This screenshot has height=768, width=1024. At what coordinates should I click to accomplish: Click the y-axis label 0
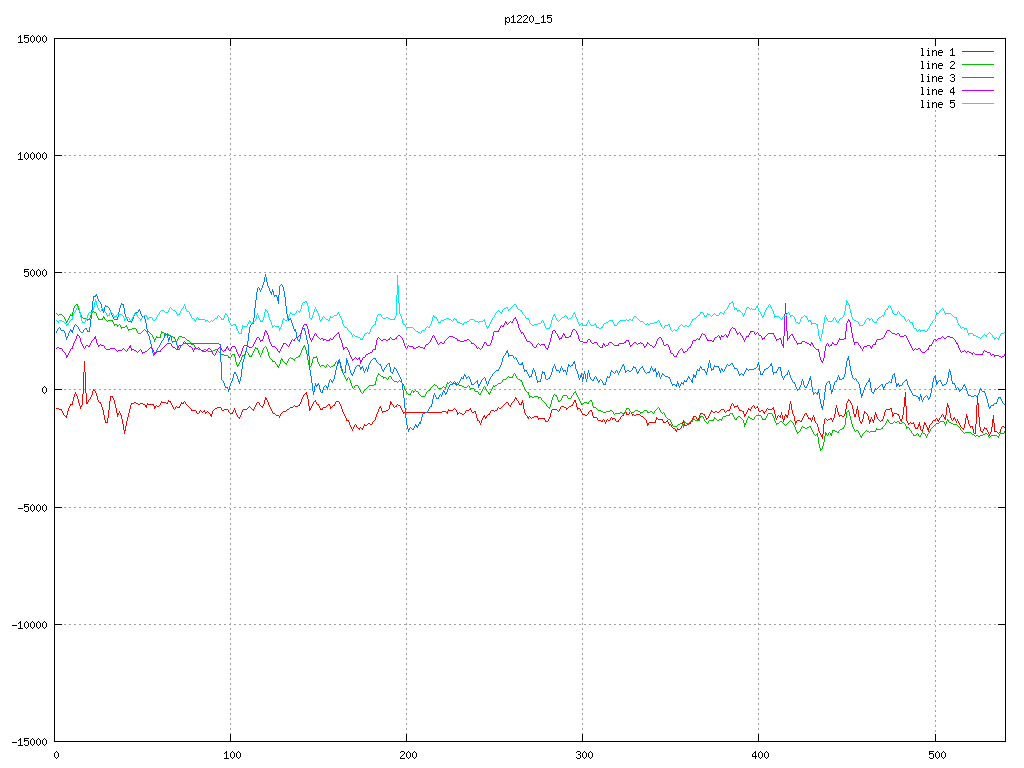pyautogui.click(x=44, y=391)
